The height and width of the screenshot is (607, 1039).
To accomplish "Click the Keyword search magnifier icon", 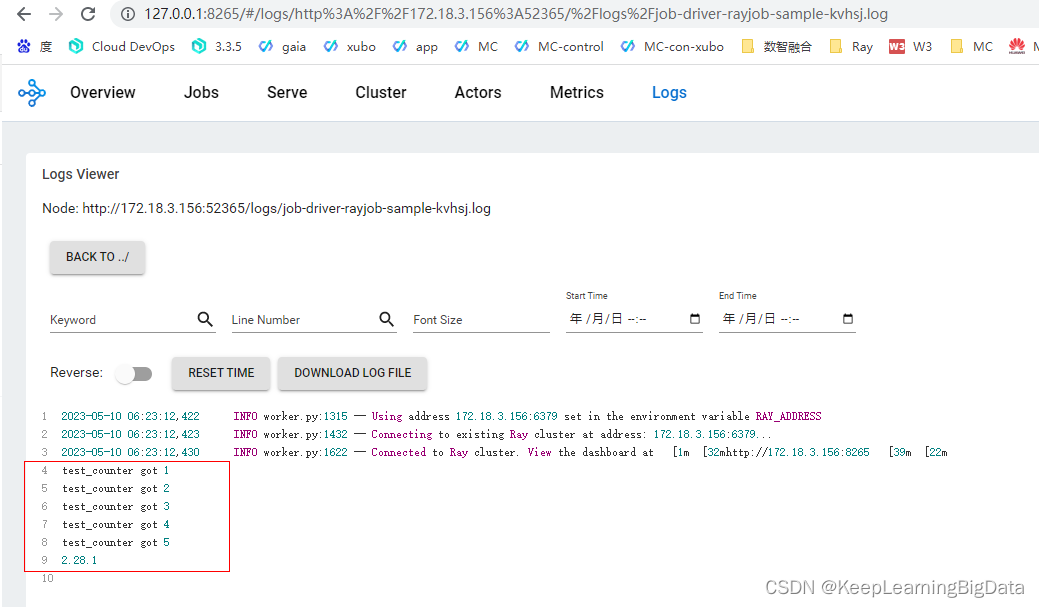I will 205,319.
